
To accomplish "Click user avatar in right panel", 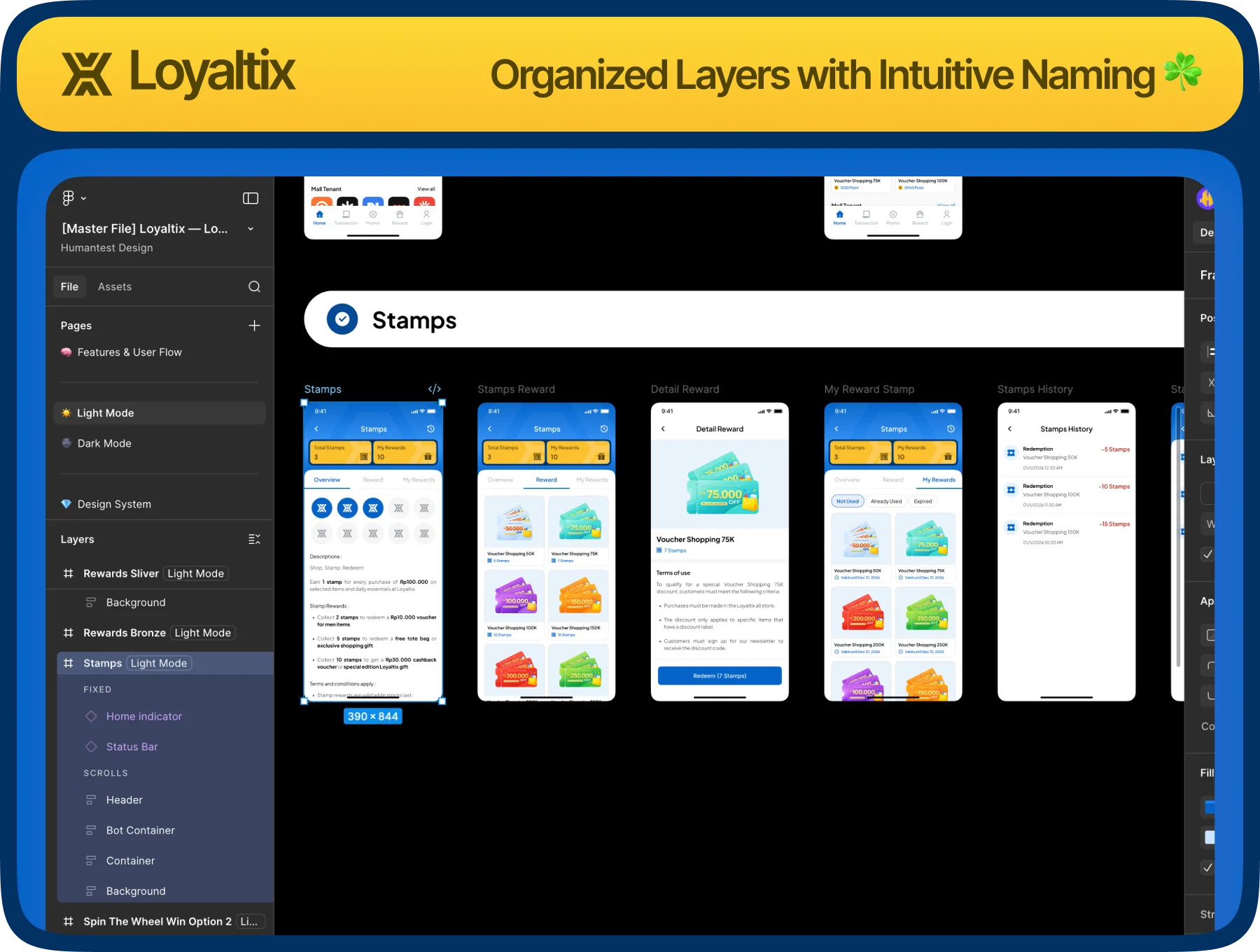I will tap(1205, 198).
